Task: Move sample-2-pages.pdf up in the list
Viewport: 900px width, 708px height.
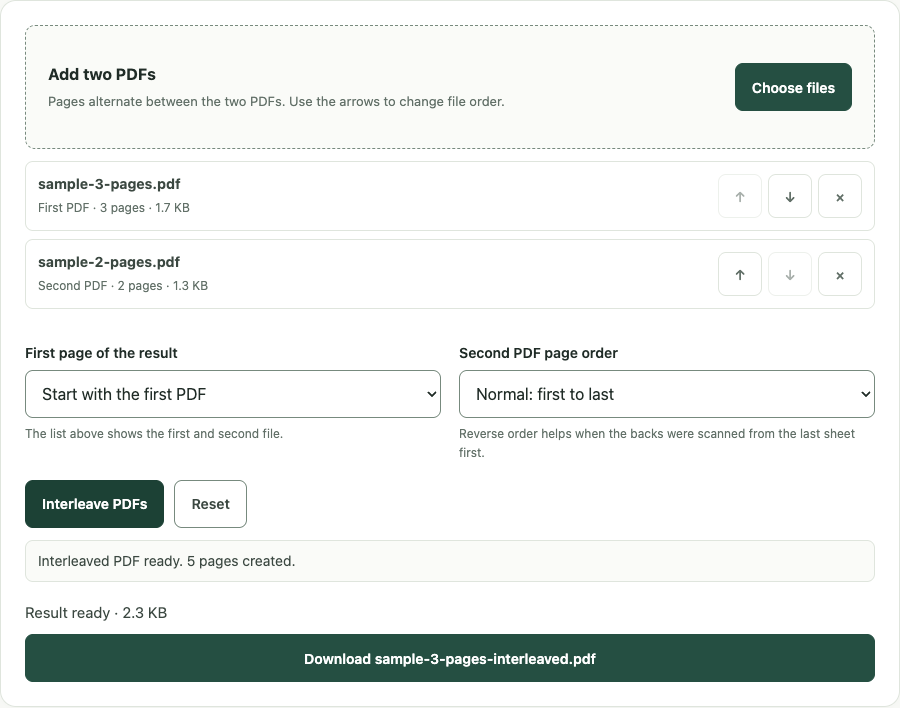Action: coord(740,274)
